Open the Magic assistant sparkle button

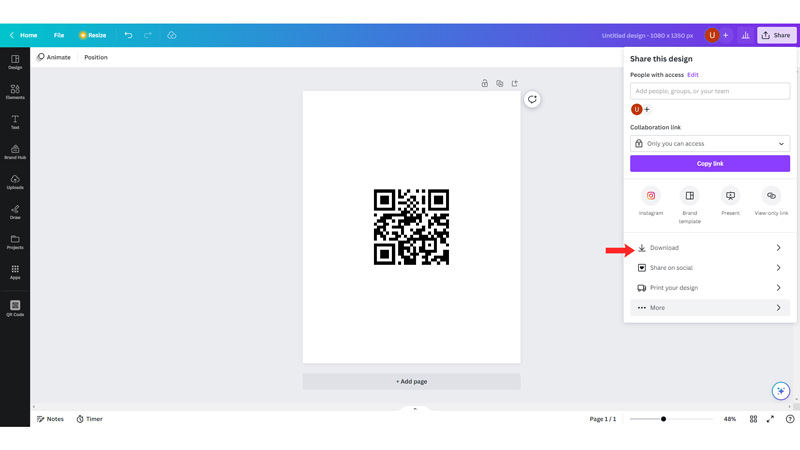[x=780, y=391]
